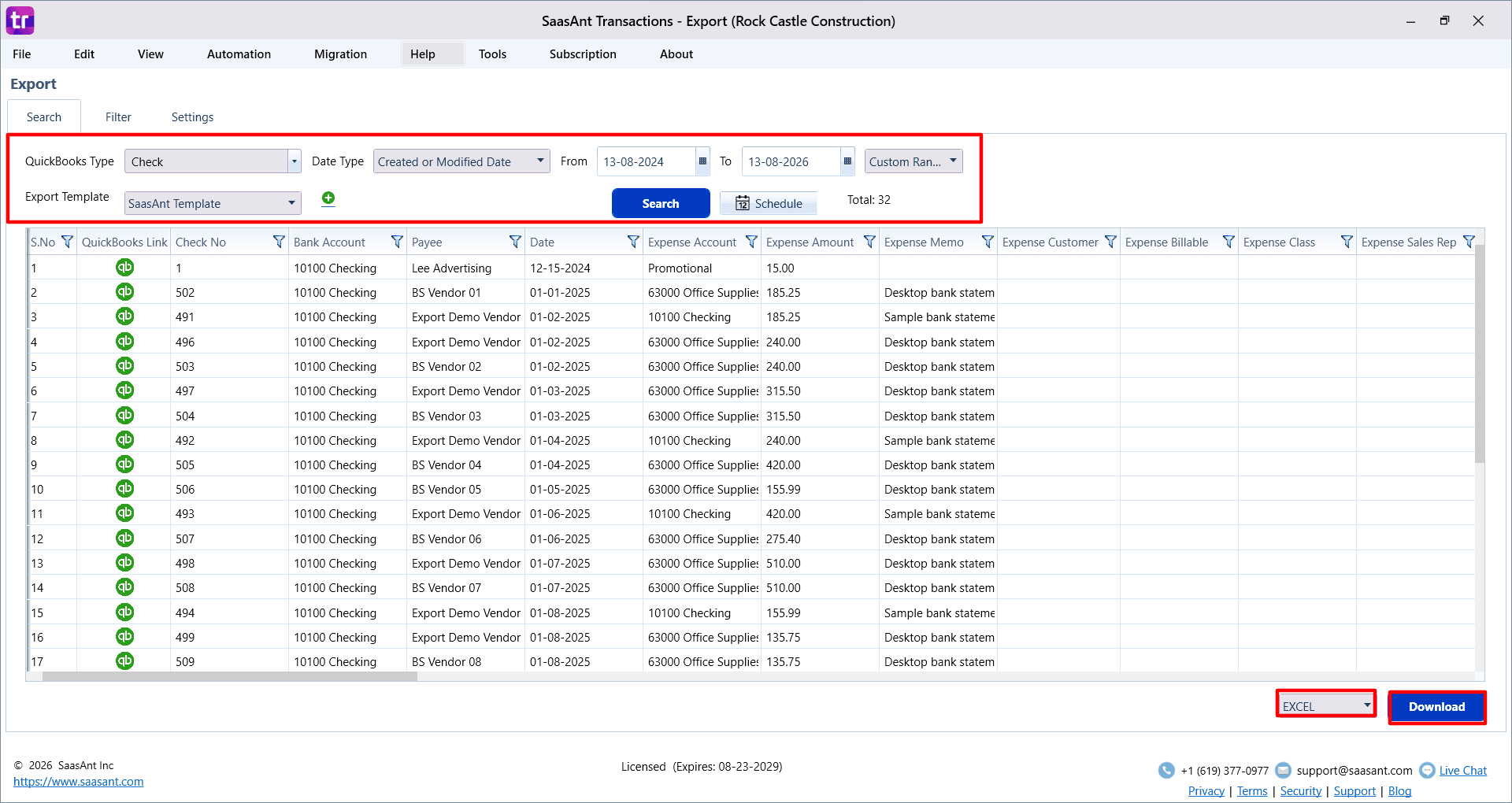This screenshot has height=803, width=1512.
Task: Switch to the Settings tab
Action: tap(192, 117)
